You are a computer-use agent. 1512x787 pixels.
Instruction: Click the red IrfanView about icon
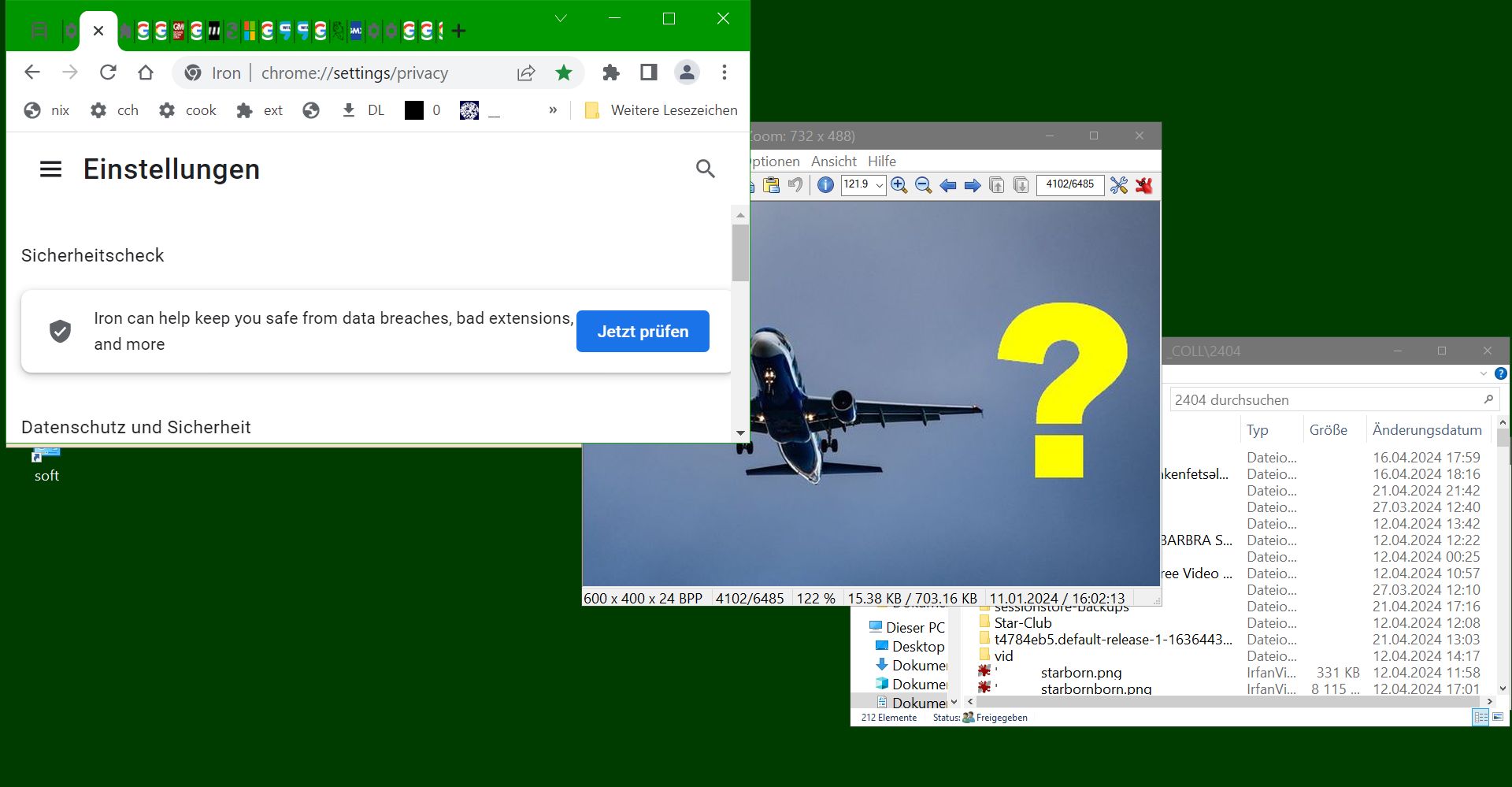point(1144,185)
